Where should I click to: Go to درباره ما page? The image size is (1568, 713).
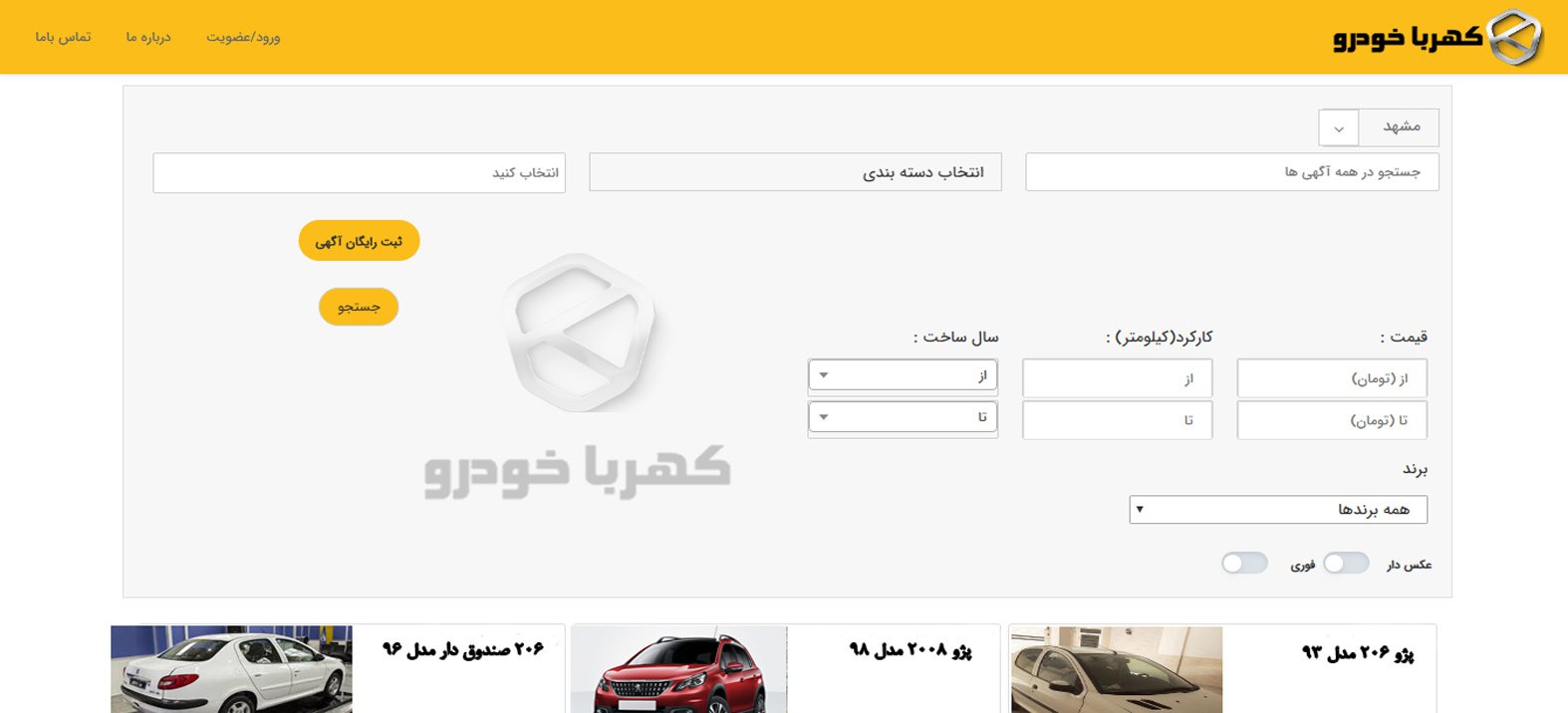click(x=148, y=37)
